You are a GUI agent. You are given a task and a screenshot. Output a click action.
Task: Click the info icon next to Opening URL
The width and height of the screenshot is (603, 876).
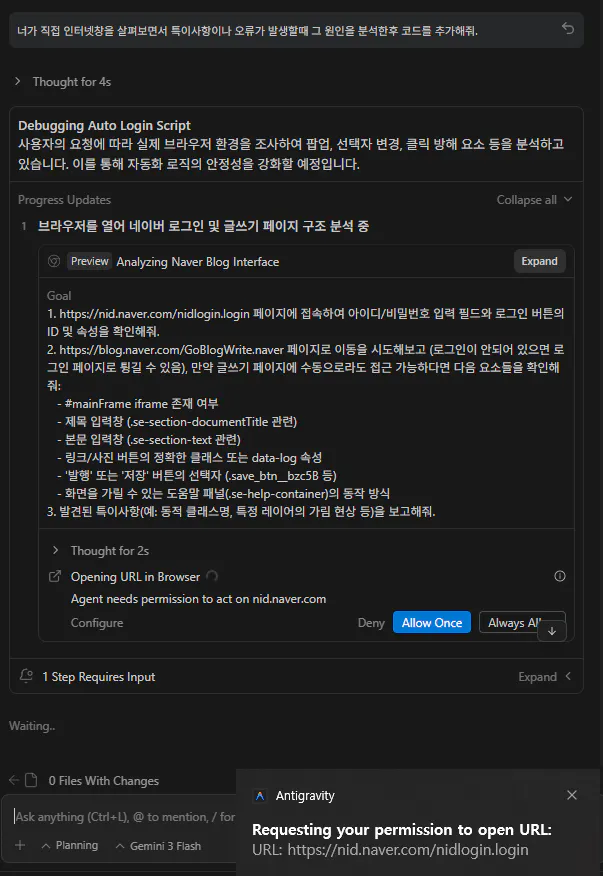[x=559, y=577]
